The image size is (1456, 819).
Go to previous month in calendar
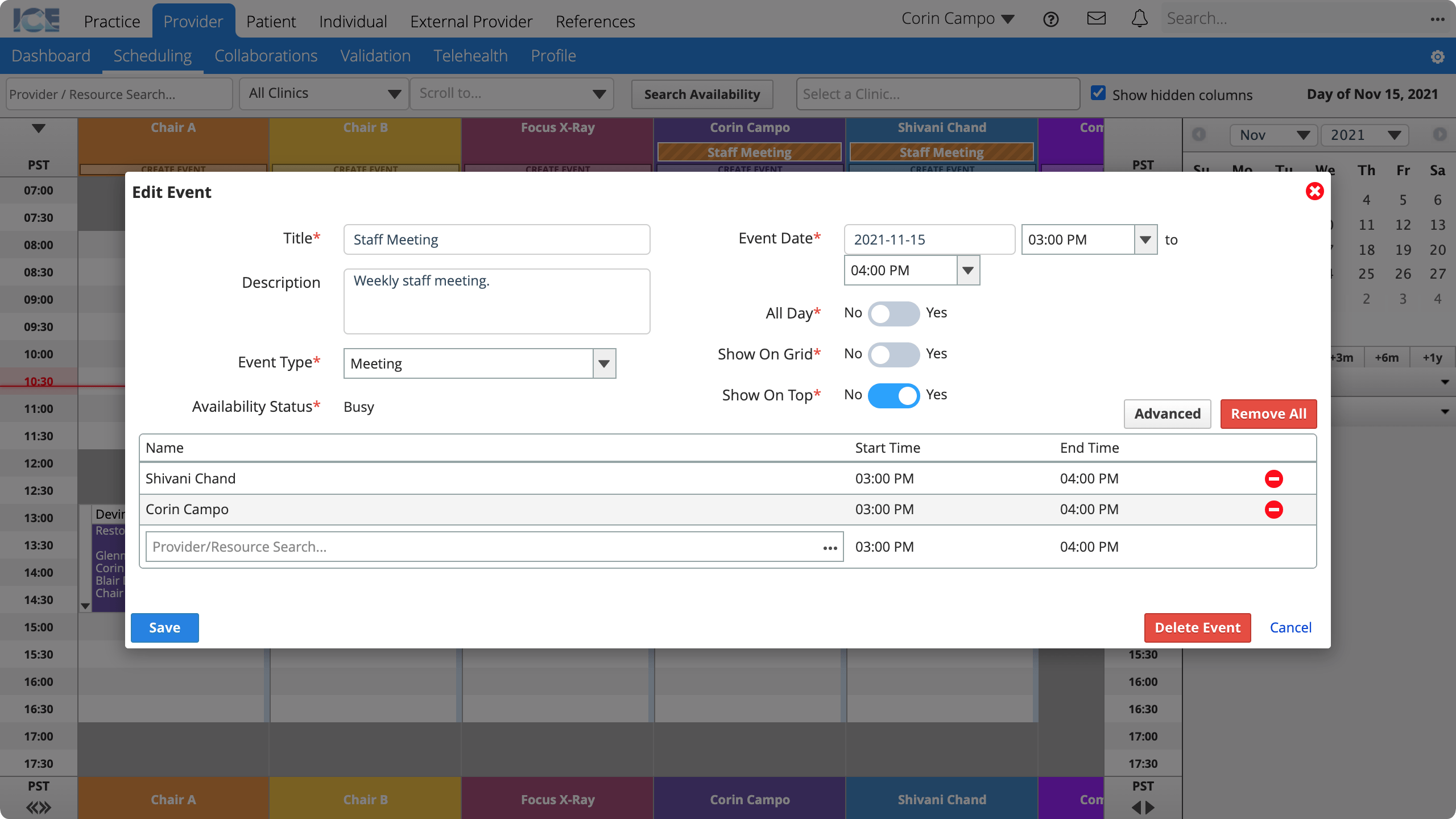1199,134
